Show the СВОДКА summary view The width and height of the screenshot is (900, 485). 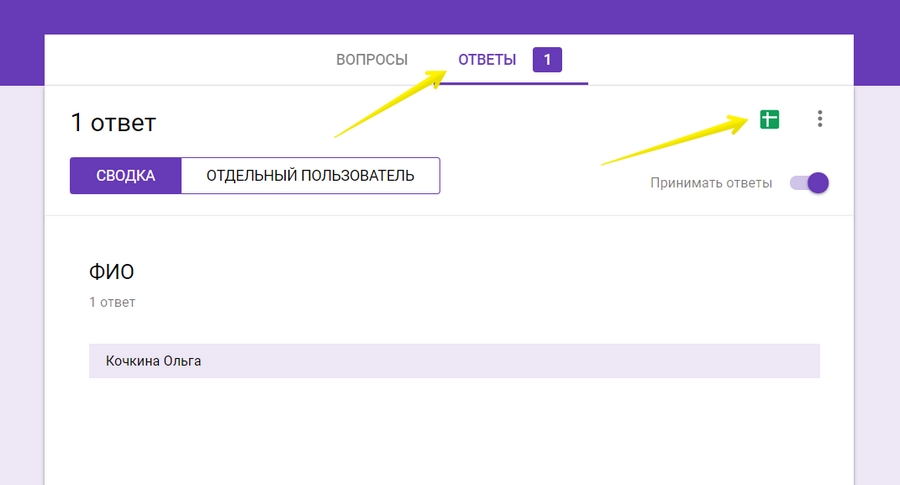click(125, 176)
